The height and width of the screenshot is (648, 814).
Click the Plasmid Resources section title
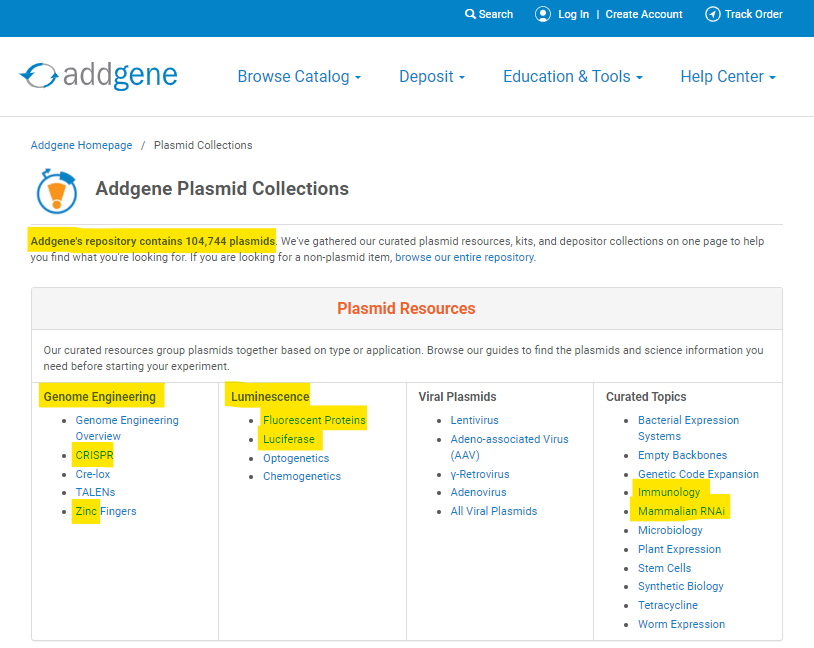[406, 308]
